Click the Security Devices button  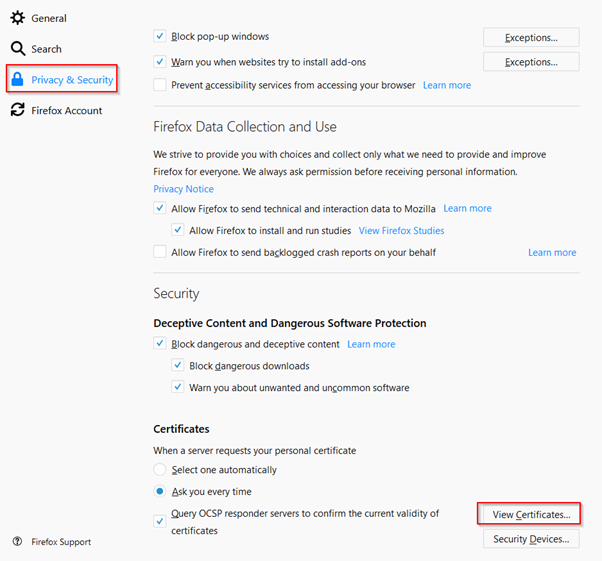[x=530, y=540]
